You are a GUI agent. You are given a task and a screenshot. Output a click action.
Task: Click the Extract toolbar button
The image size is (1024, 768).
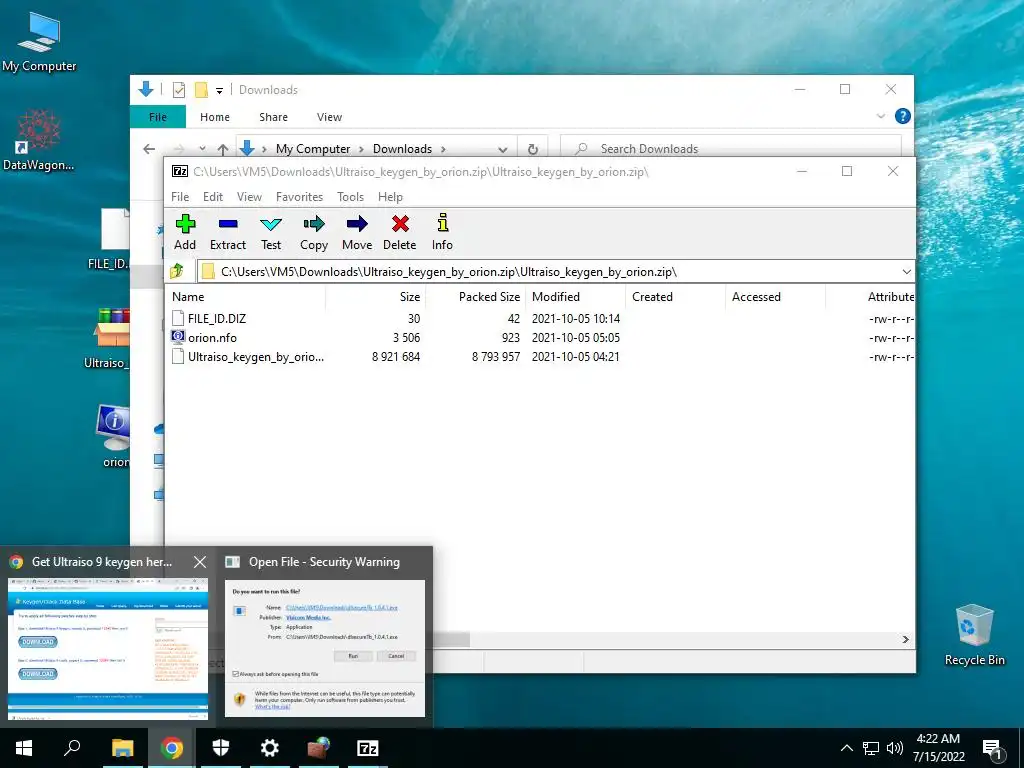click(227, 232)
